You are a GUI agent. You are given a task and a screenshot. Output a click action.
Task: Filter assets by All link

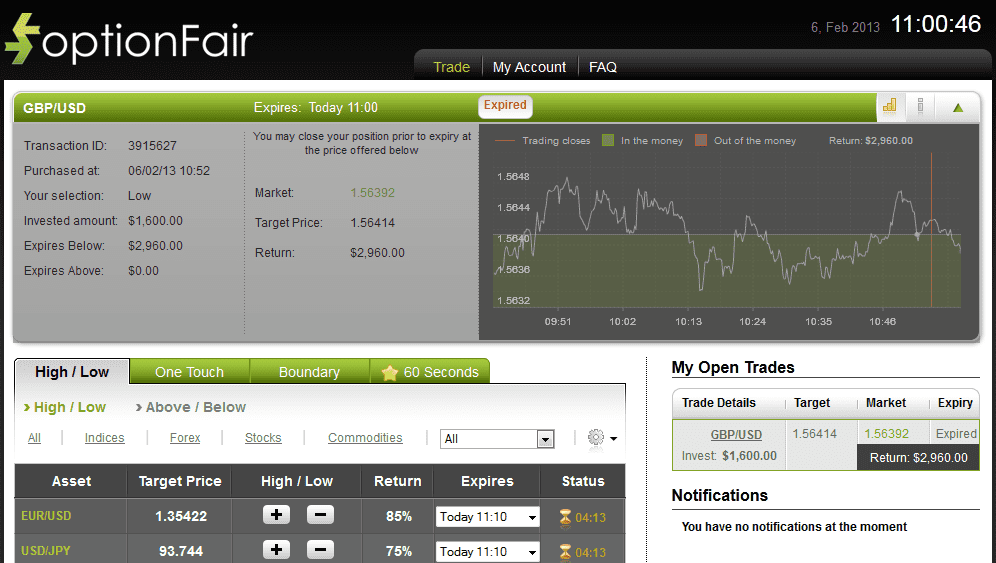click(34, 438)
